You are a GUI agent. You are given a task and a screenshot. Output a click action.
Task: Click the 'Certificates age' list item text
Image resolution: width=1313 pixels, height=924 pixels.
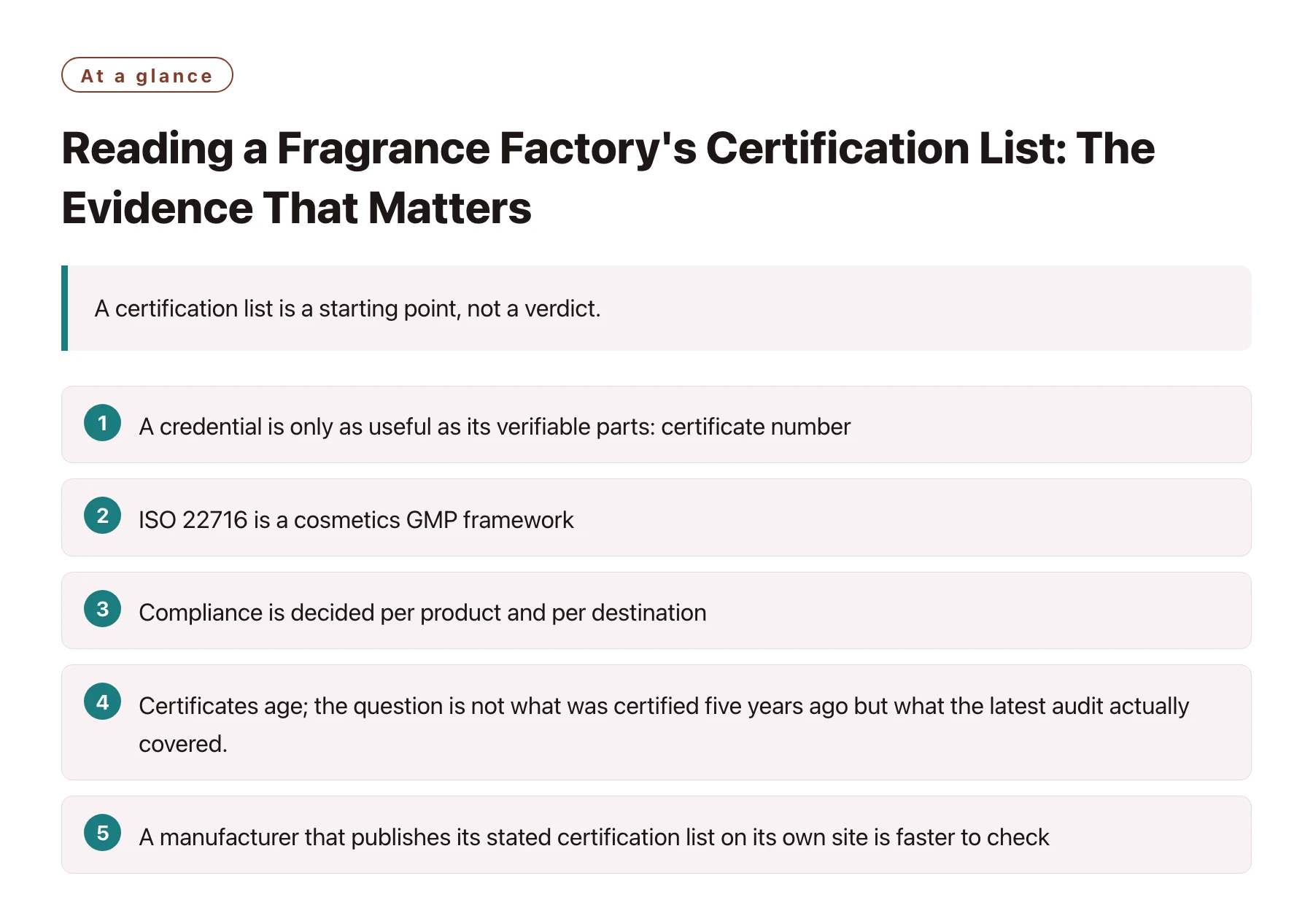coord(664,725)
